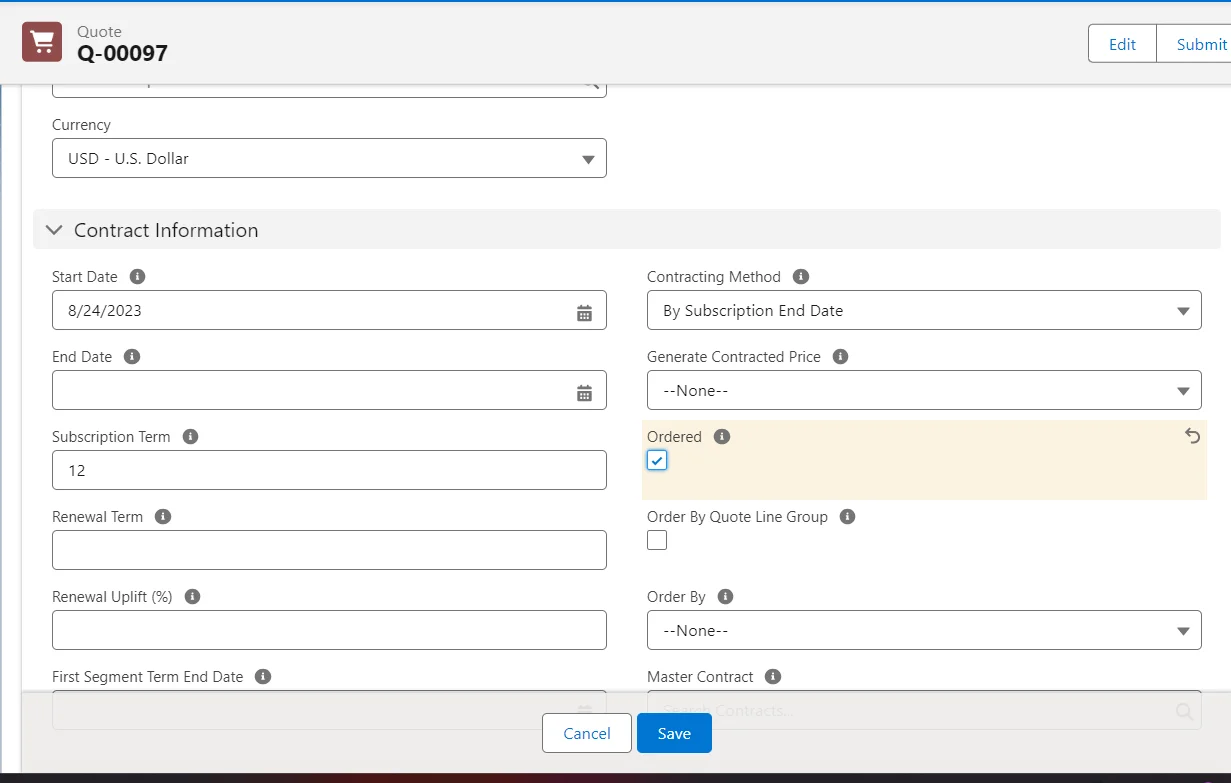
Task: Click the Edit button for quote Q-00097
Action: click(1122, 43)
